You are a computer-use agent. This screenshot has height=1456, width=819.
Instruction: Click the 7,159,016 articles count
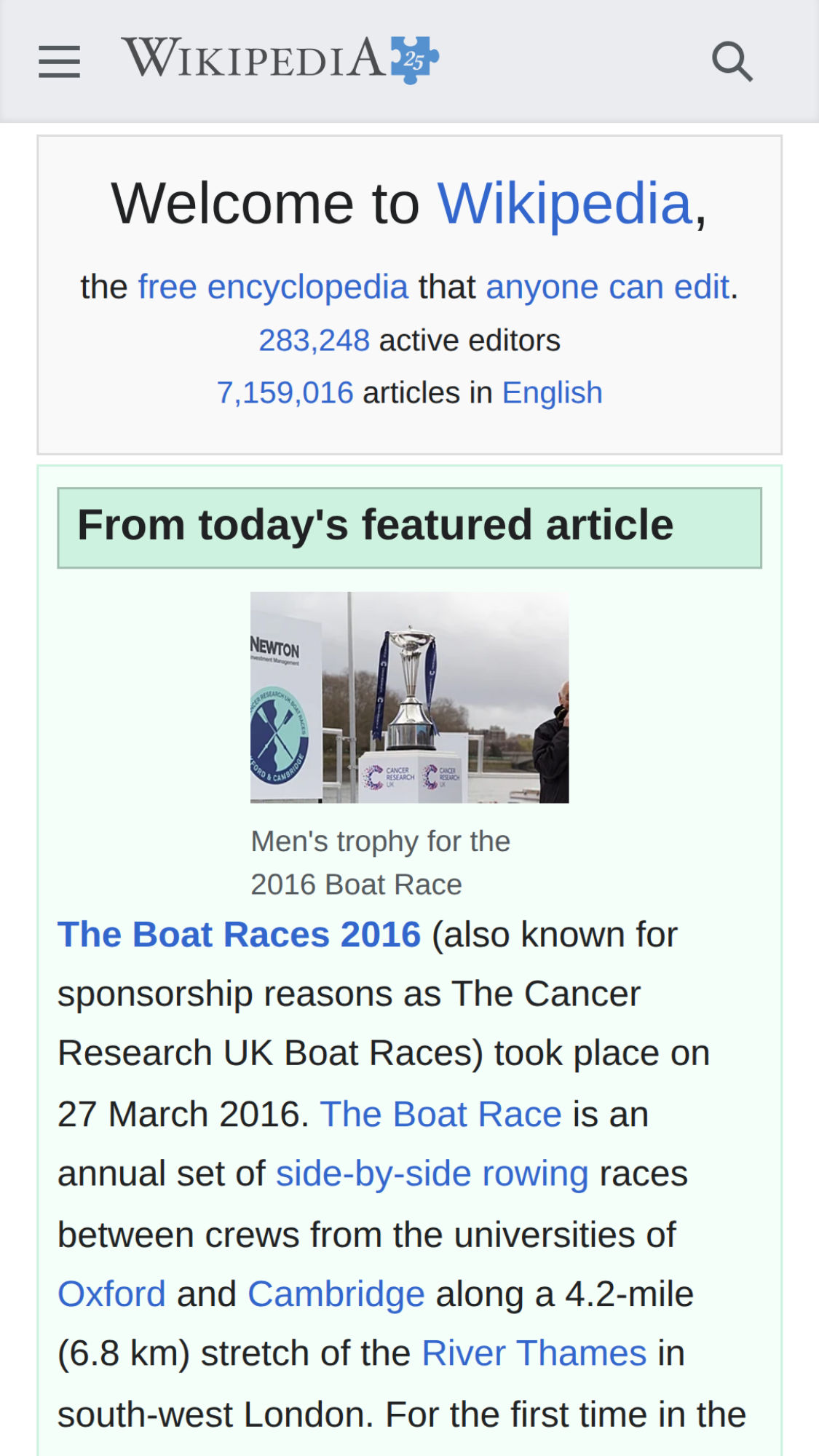pyautogui.click(x=285, y=392)
